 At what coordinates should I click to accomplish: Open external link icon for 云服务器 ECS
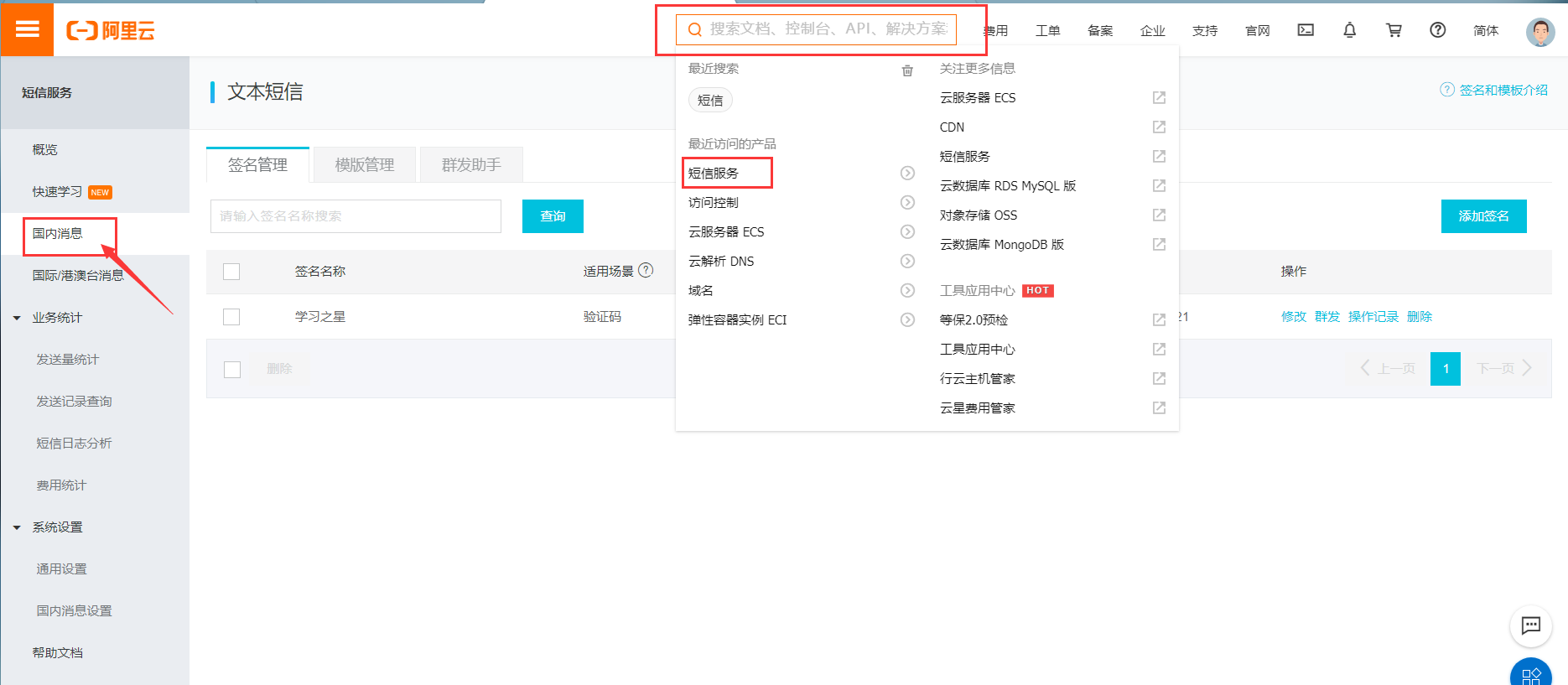[x=1159, y=98]
